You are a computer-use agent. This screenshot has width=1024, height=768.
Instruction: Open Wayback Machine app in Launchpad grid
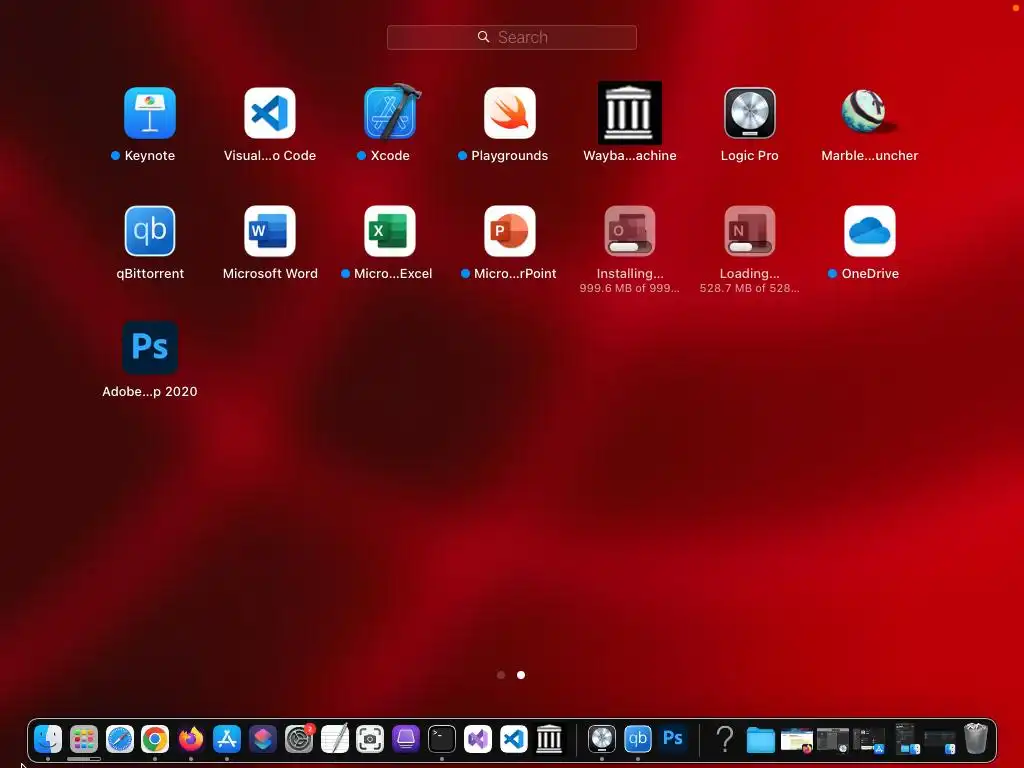coord(630,113)
